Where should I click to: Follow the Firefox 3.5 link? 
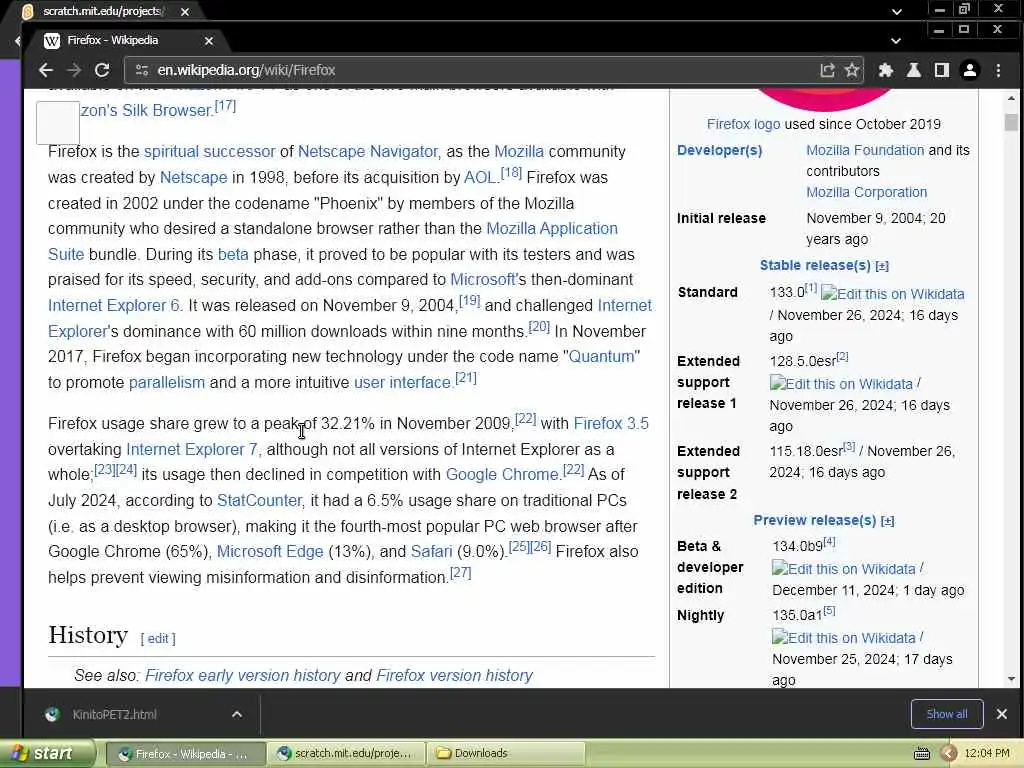611,424
